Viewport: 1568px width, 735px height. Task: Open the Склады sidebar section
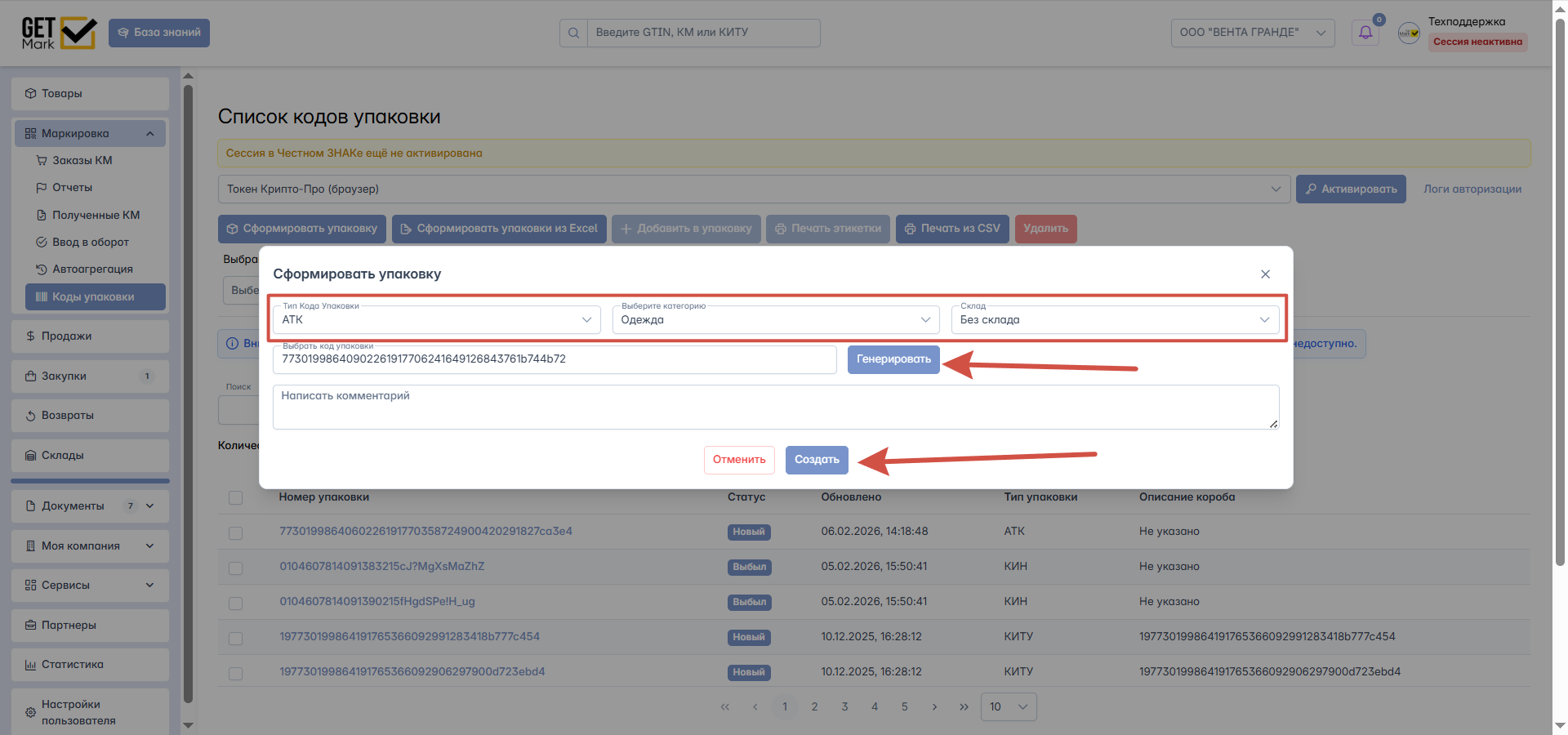click(x=90, y=456)
